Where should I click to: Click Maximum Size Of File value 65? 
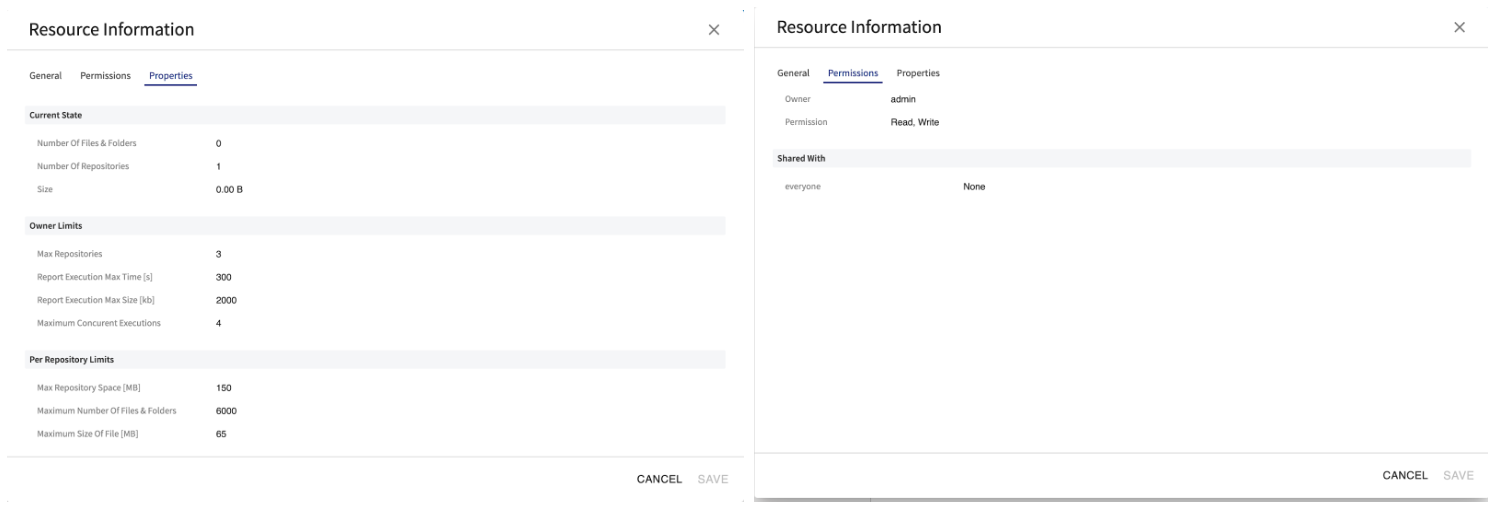point(221,433)
